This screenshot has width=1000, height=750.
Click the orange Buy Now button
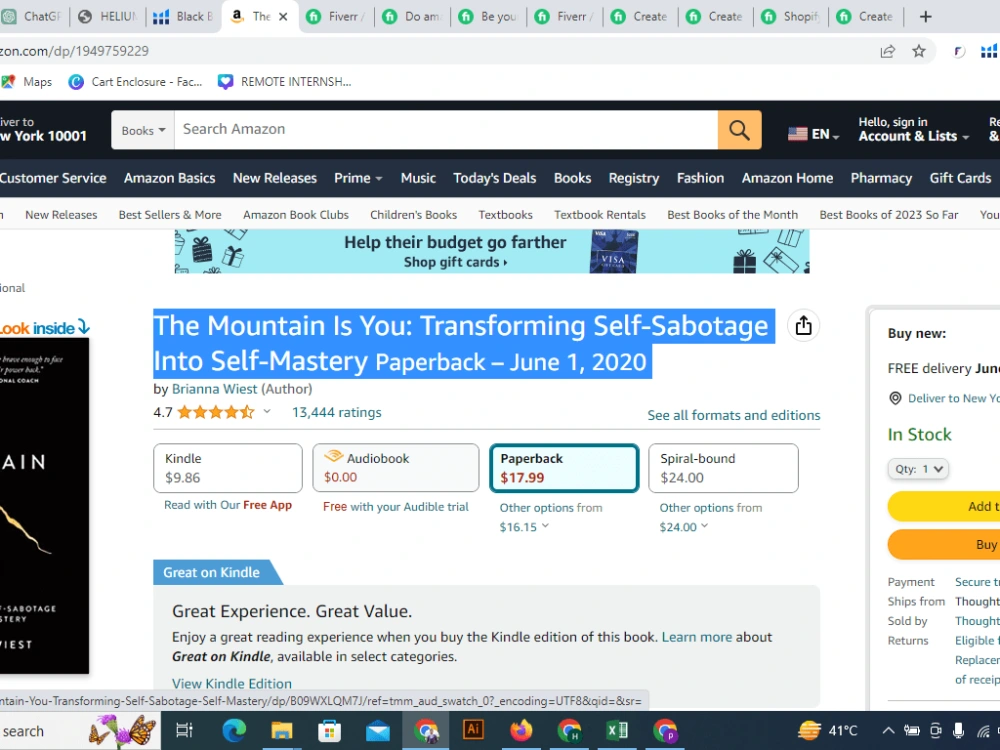(944, 544)
